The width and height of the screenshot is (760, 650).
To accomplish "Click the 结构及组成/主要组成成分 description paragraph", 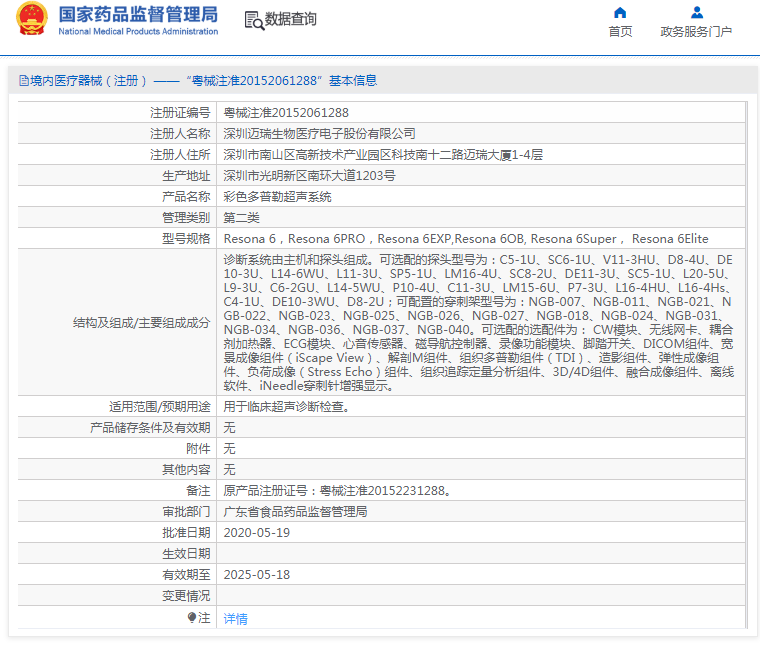I will tap(479, 322).
